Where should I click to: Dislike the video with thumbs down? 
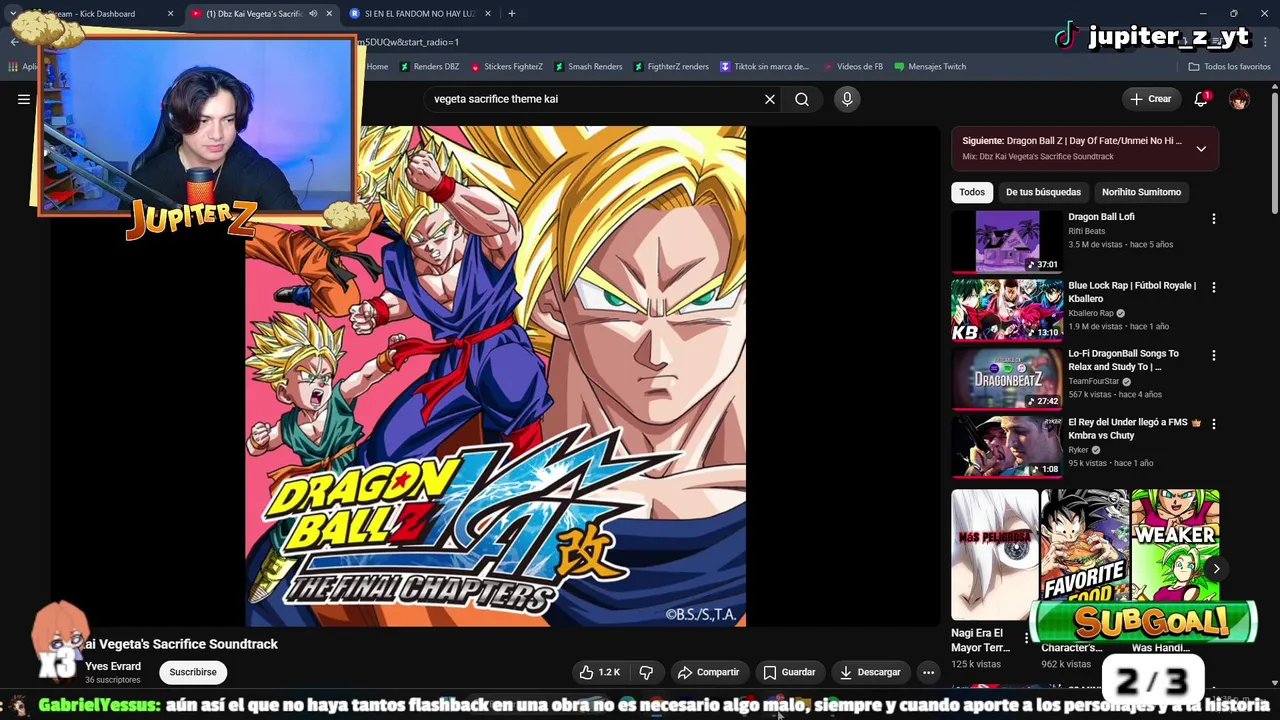pos(646,672)
